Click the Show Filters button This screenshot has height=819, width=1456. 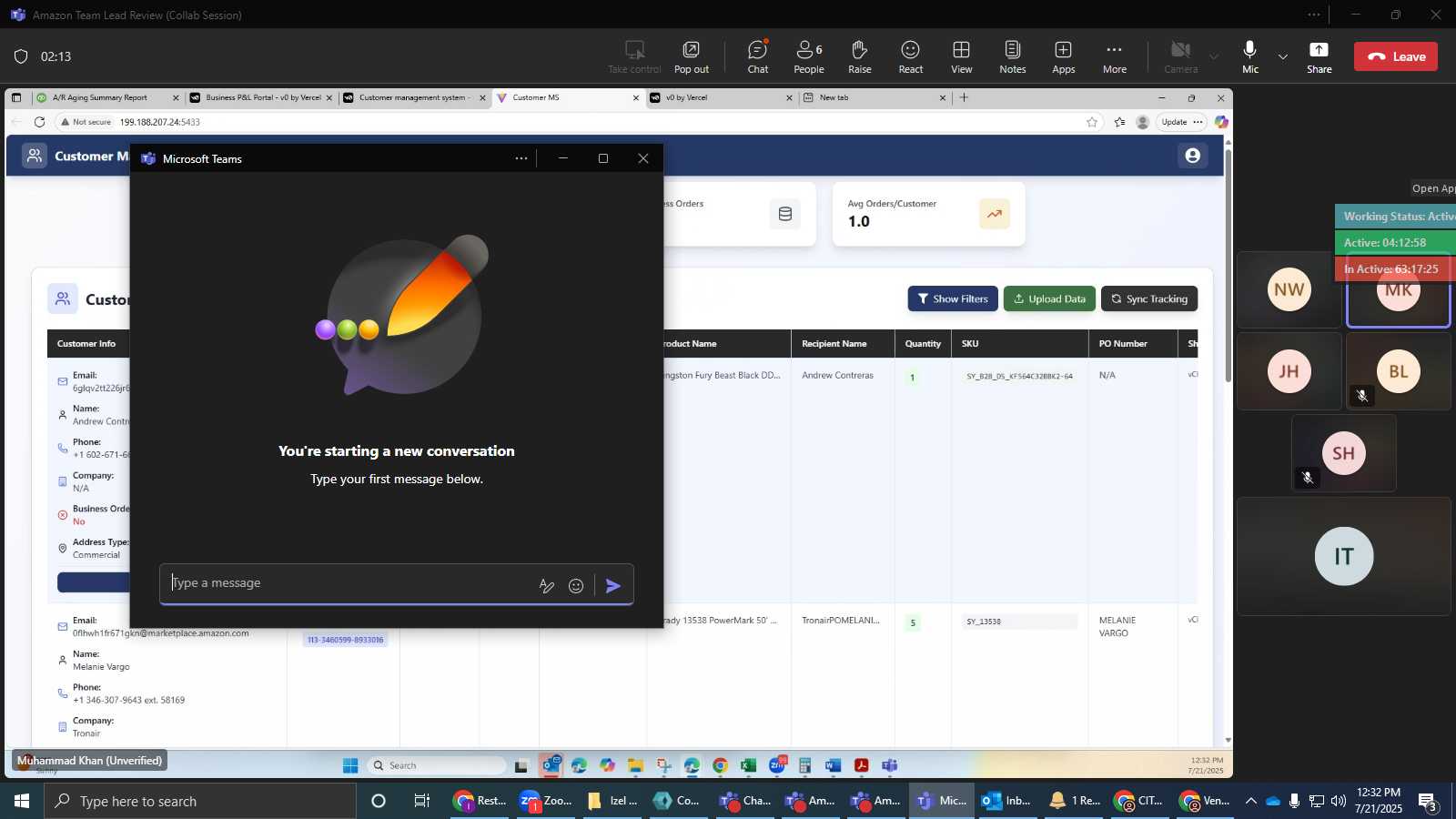[952, 298]
